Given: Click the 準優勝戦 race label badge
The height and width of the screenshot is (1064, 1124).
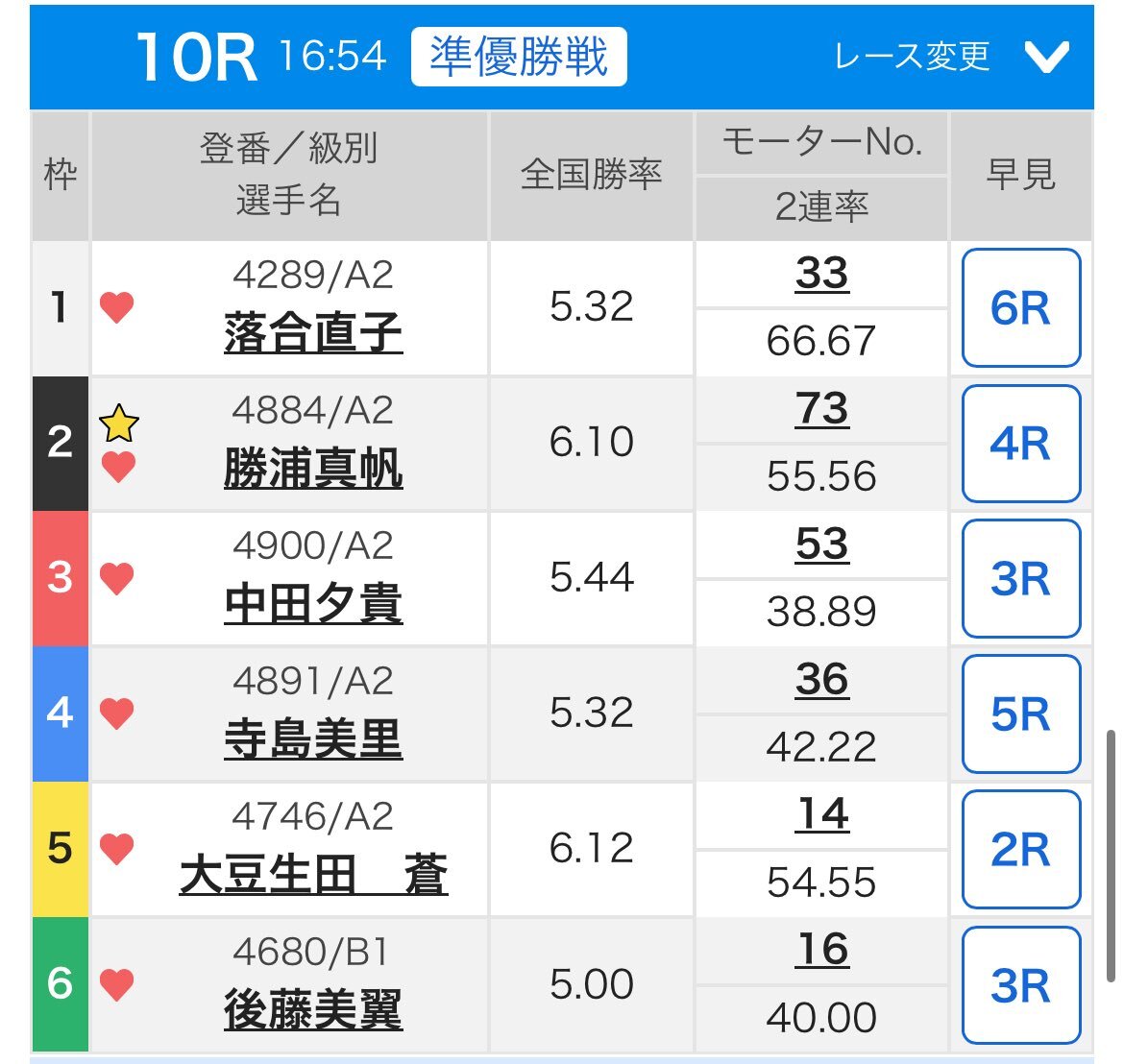Looking at the screenshot, I should click(x=519, y=57).
